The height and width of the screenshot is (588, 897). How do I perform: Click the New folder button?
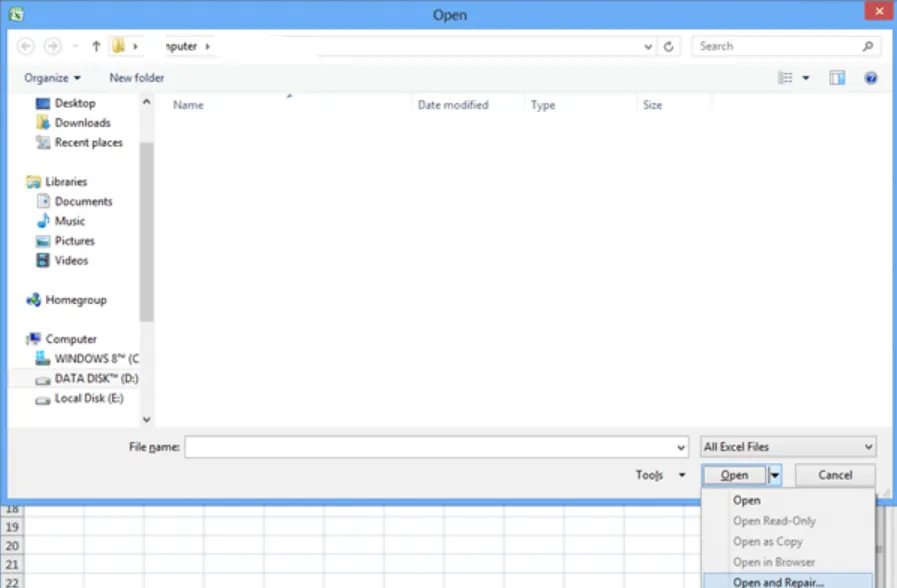(137, 78)
